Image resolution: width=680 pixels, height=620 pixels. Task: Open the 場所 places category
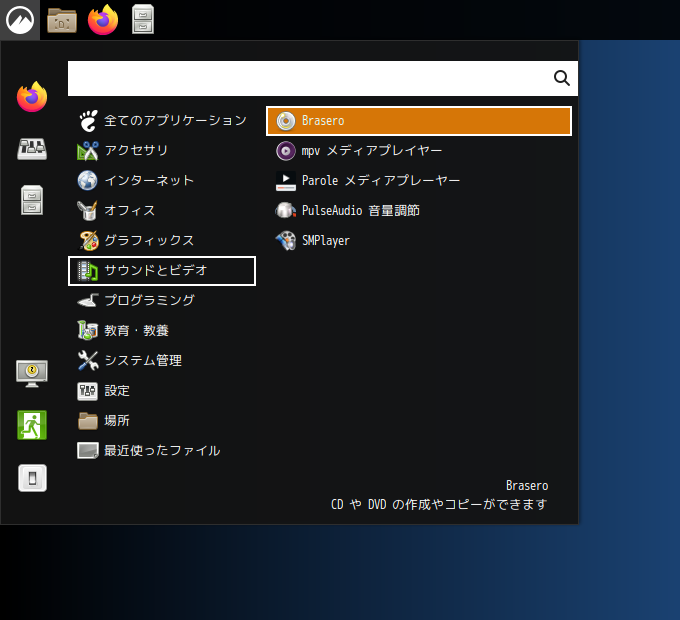(162, 421)
